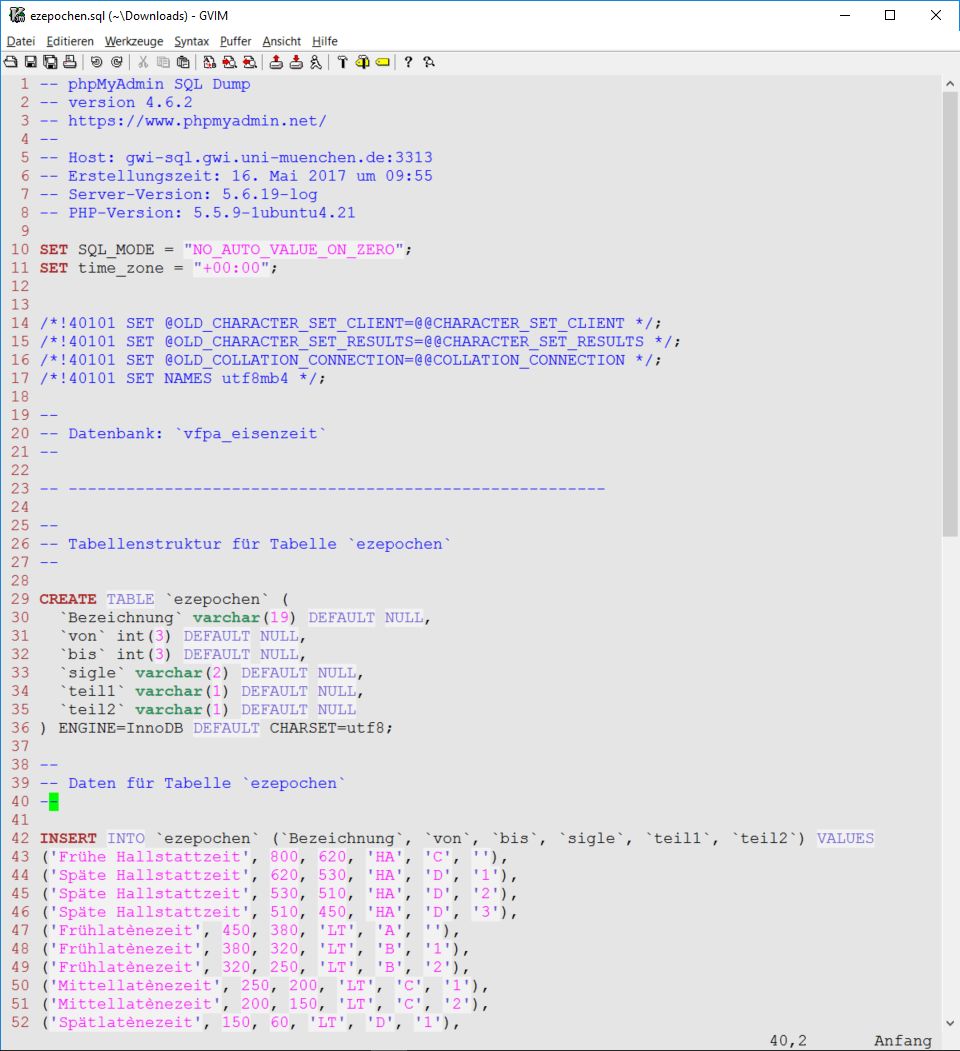Click 'ENGINE=InnoDB' on line 36

pyautogui.click(x=121, y=728)
